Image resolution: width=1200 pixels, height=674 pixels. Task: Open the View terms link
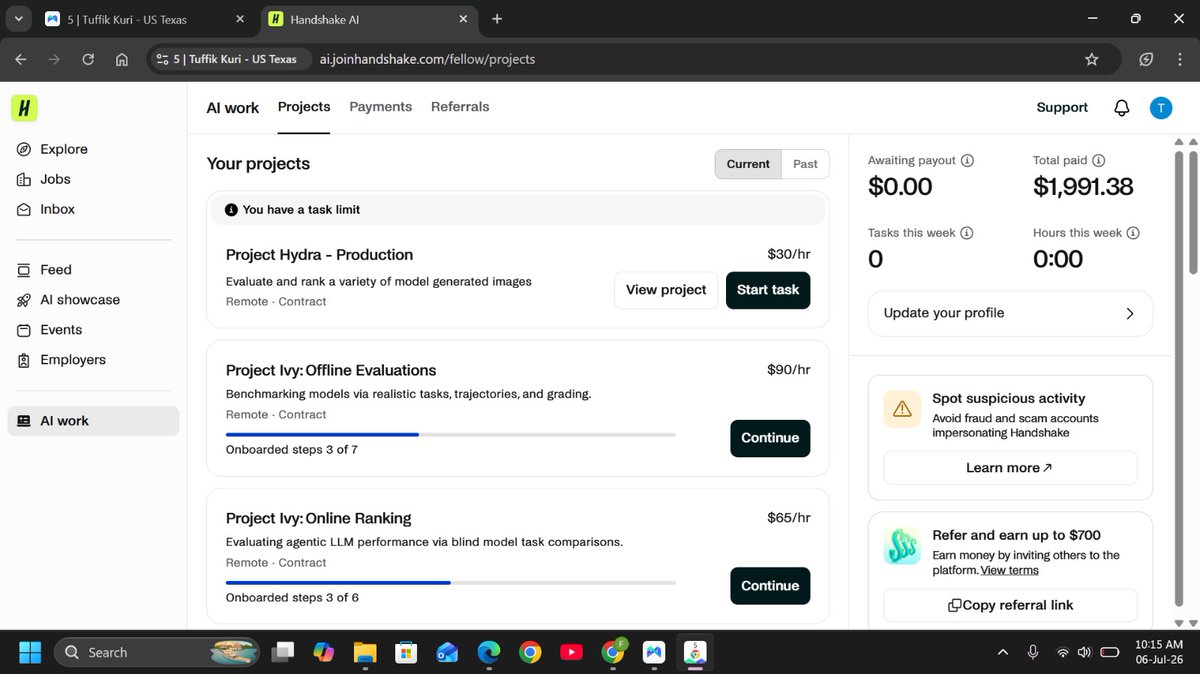click(x=1009, y=570)
